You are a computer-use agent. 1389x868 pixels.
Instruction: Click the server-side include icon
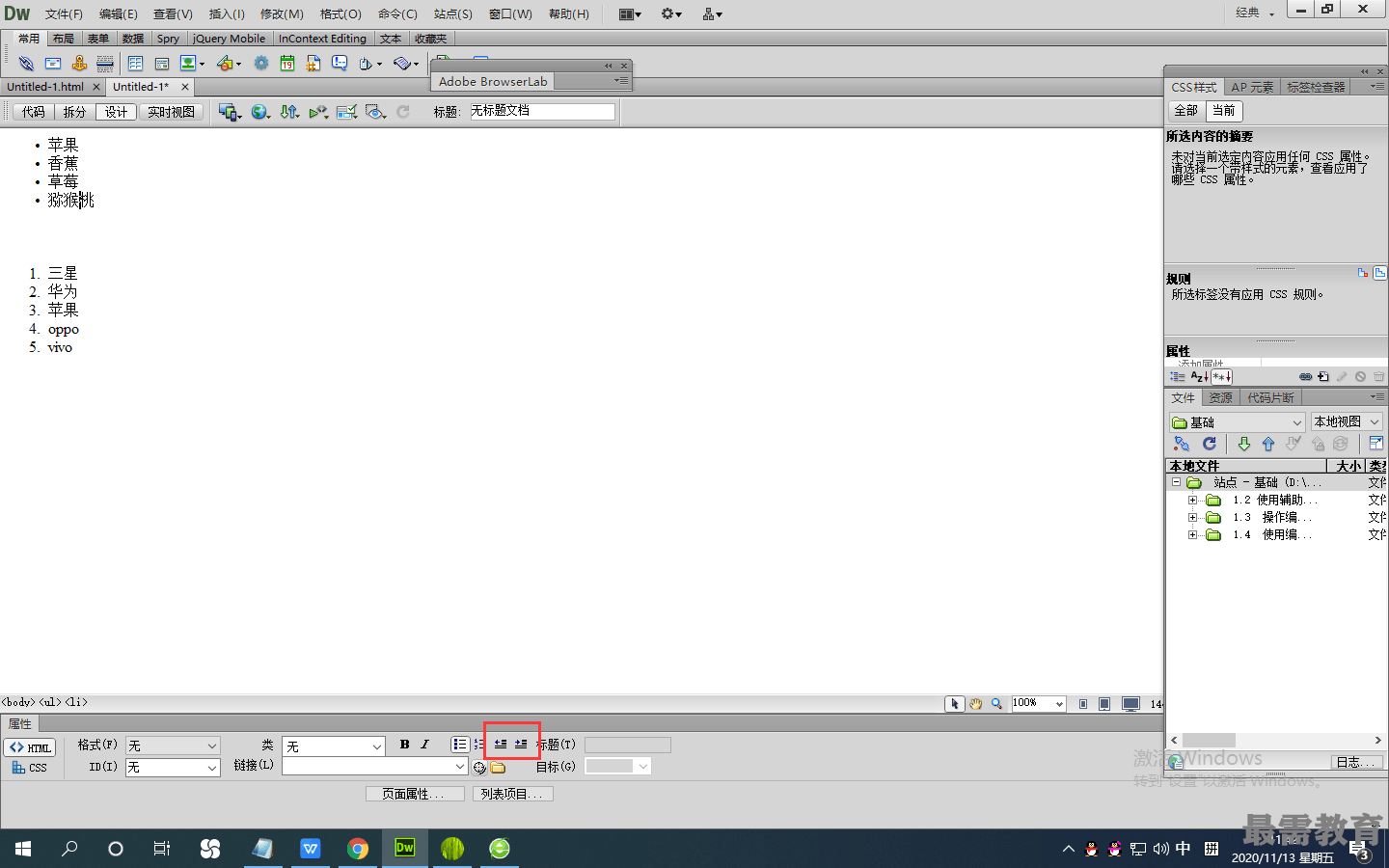313,64
